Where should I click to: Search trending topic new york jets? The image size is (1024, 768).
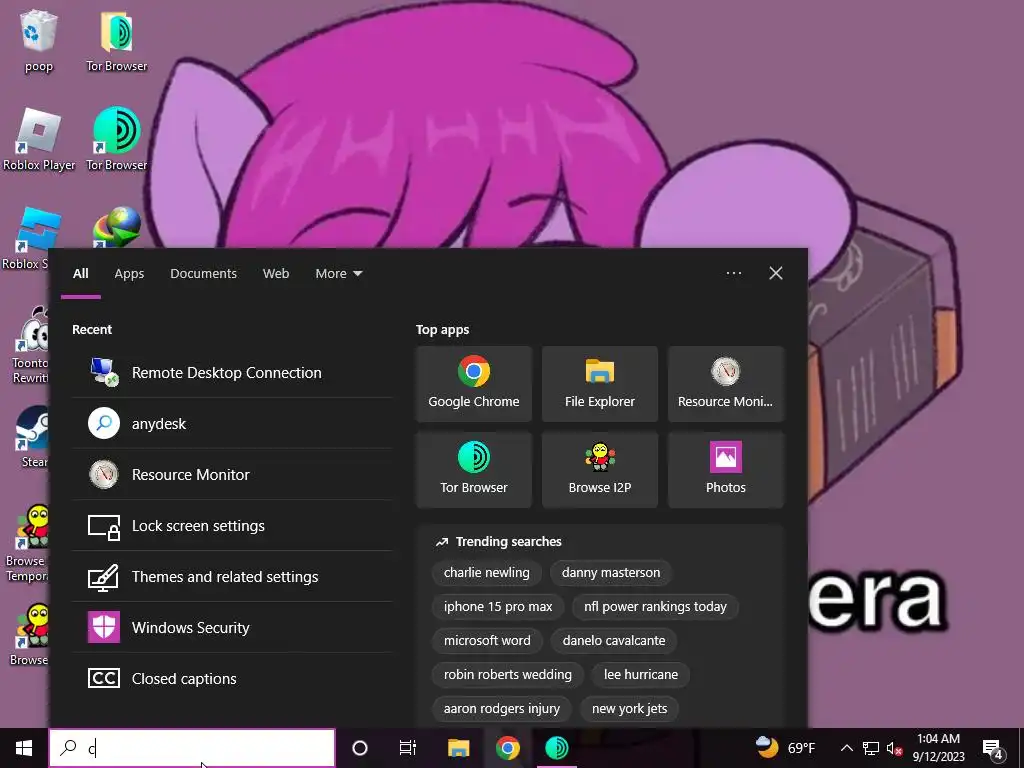pos(629,709)
